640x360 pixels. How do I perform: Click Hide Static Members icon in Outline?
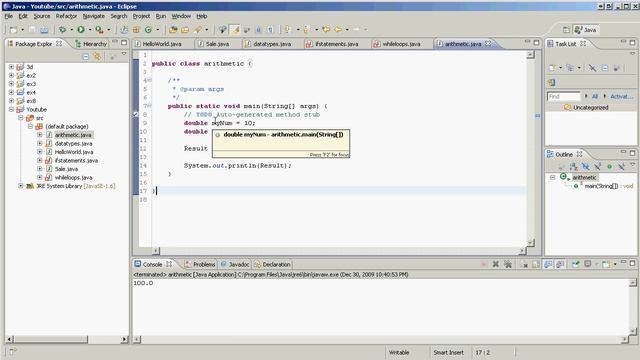click(x=598, y=166)
